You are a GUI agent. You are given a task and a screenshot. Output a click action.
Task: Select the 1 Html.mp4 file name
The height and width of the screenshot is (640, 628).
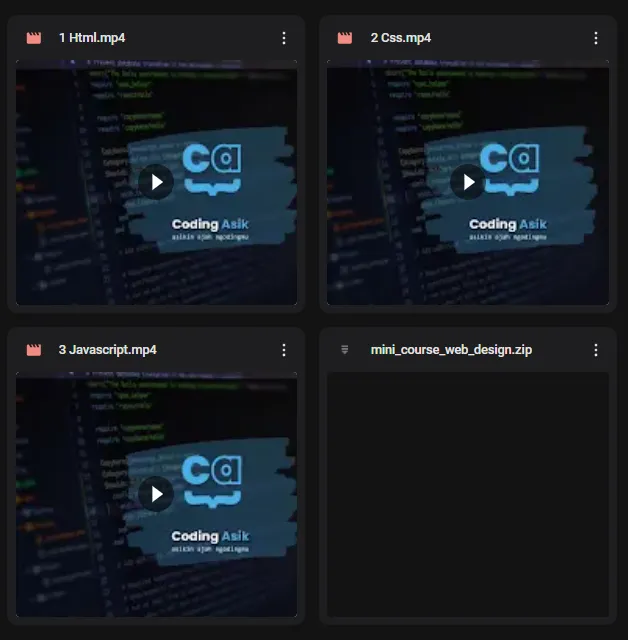(92, 38)
